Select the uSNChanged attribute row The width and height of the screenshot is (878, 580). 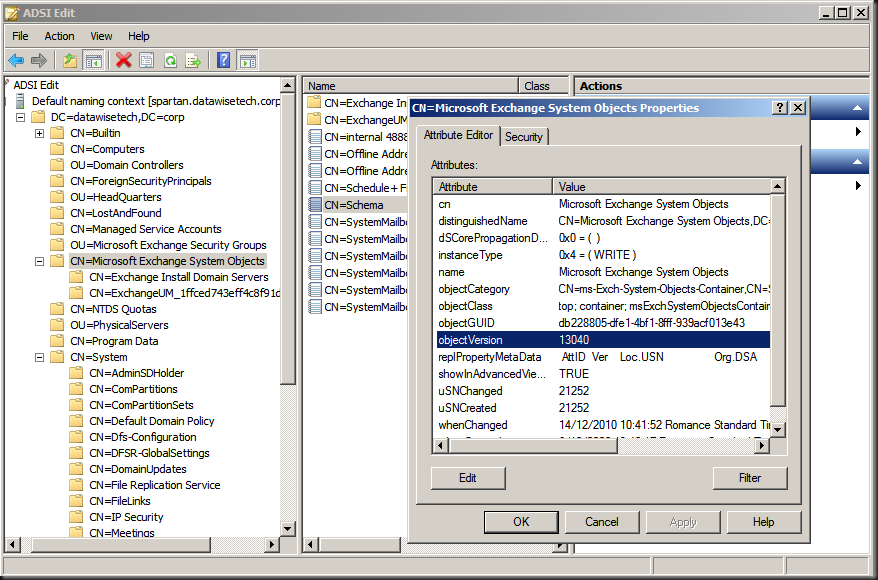pyautogui.click(x=603, y=391)
